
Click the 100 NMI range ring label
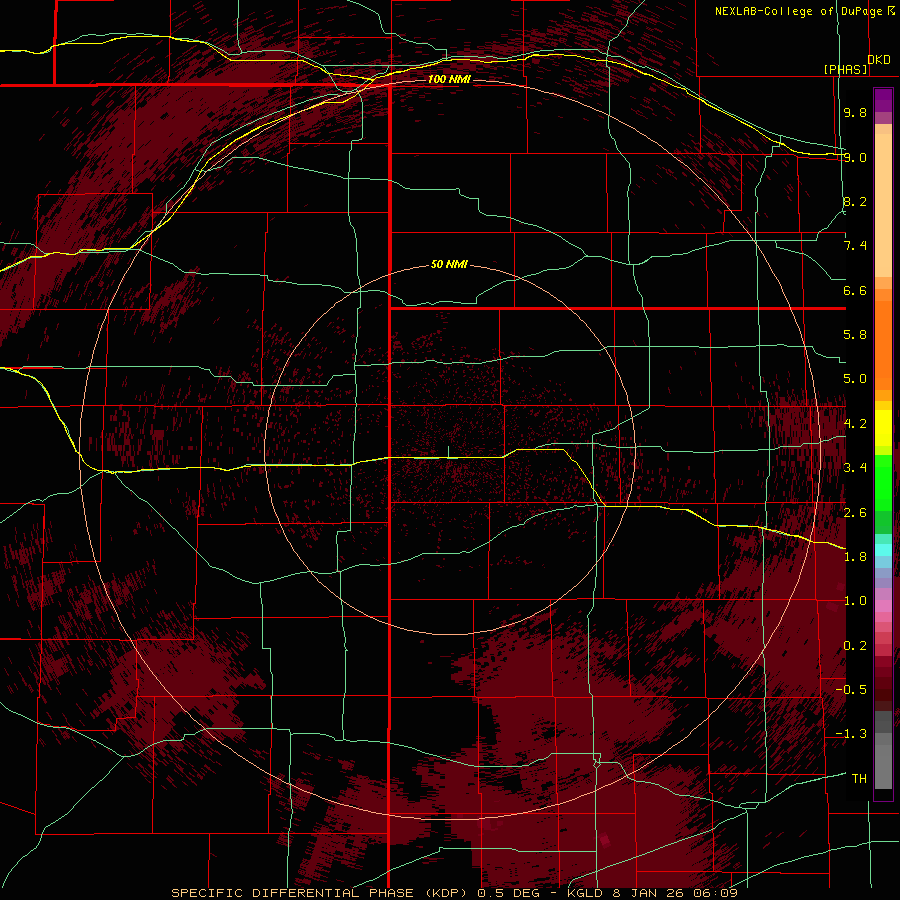tap(449, 79)
